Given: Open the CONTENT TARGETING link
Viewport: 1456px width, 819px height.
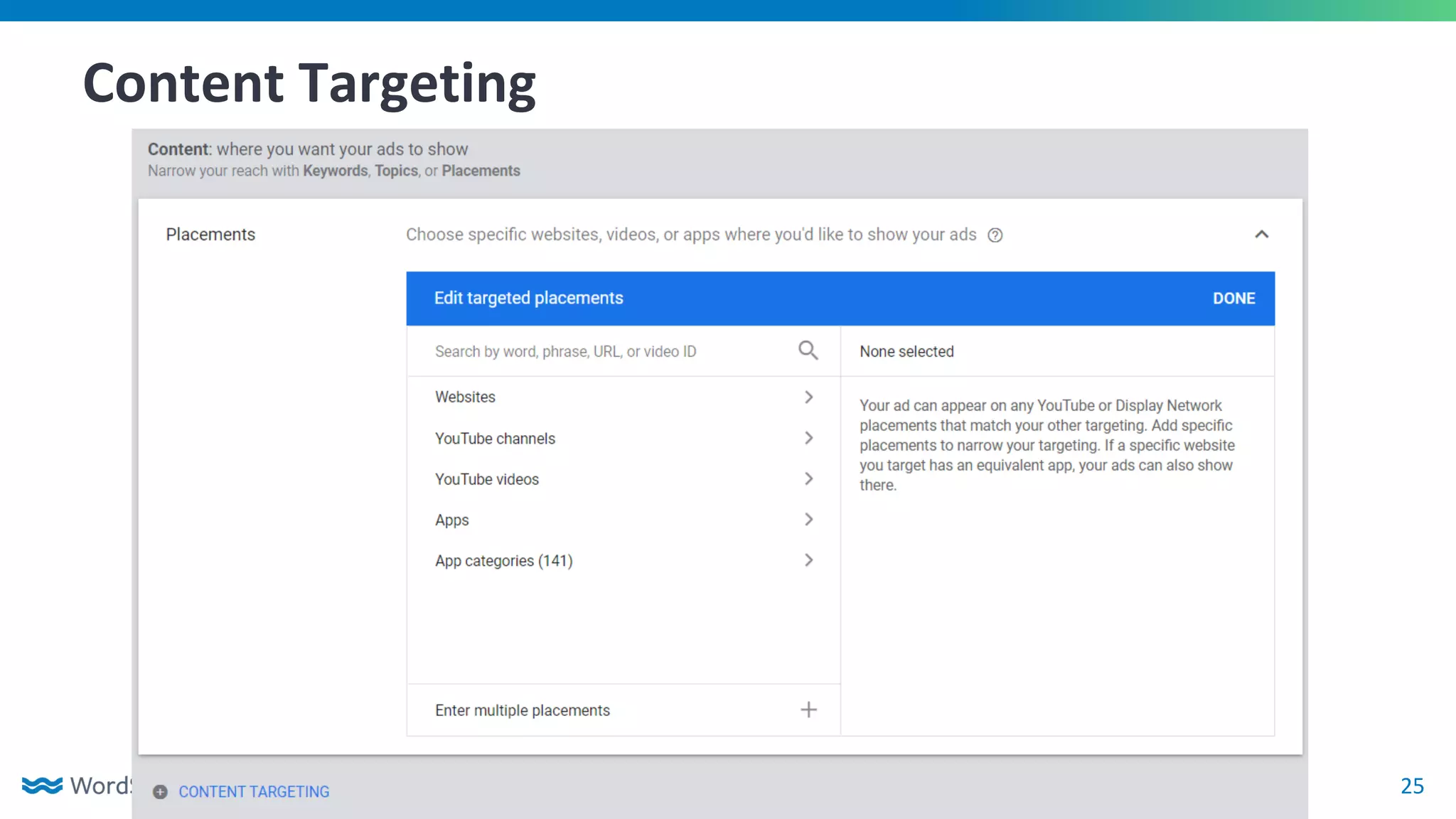Looking at the screenshot, I should click(x=254, y=792).
